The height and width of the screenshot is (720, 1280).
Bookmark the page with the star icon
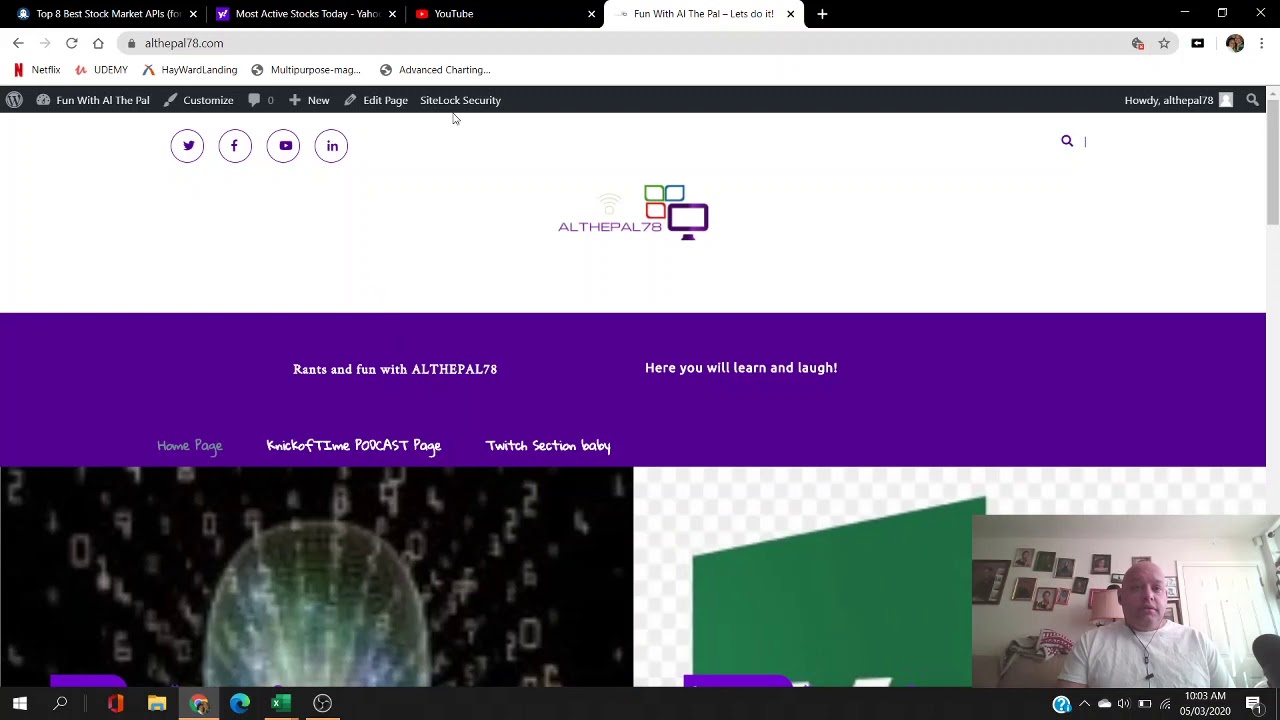pos(1163,43)
